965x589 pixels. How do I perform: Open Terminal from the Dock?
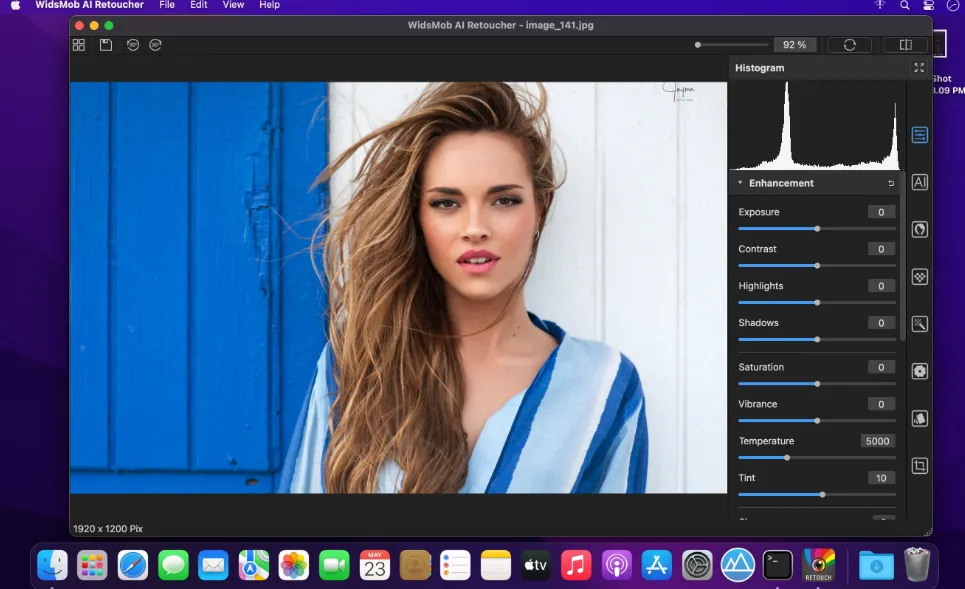(x=778, y=565)
